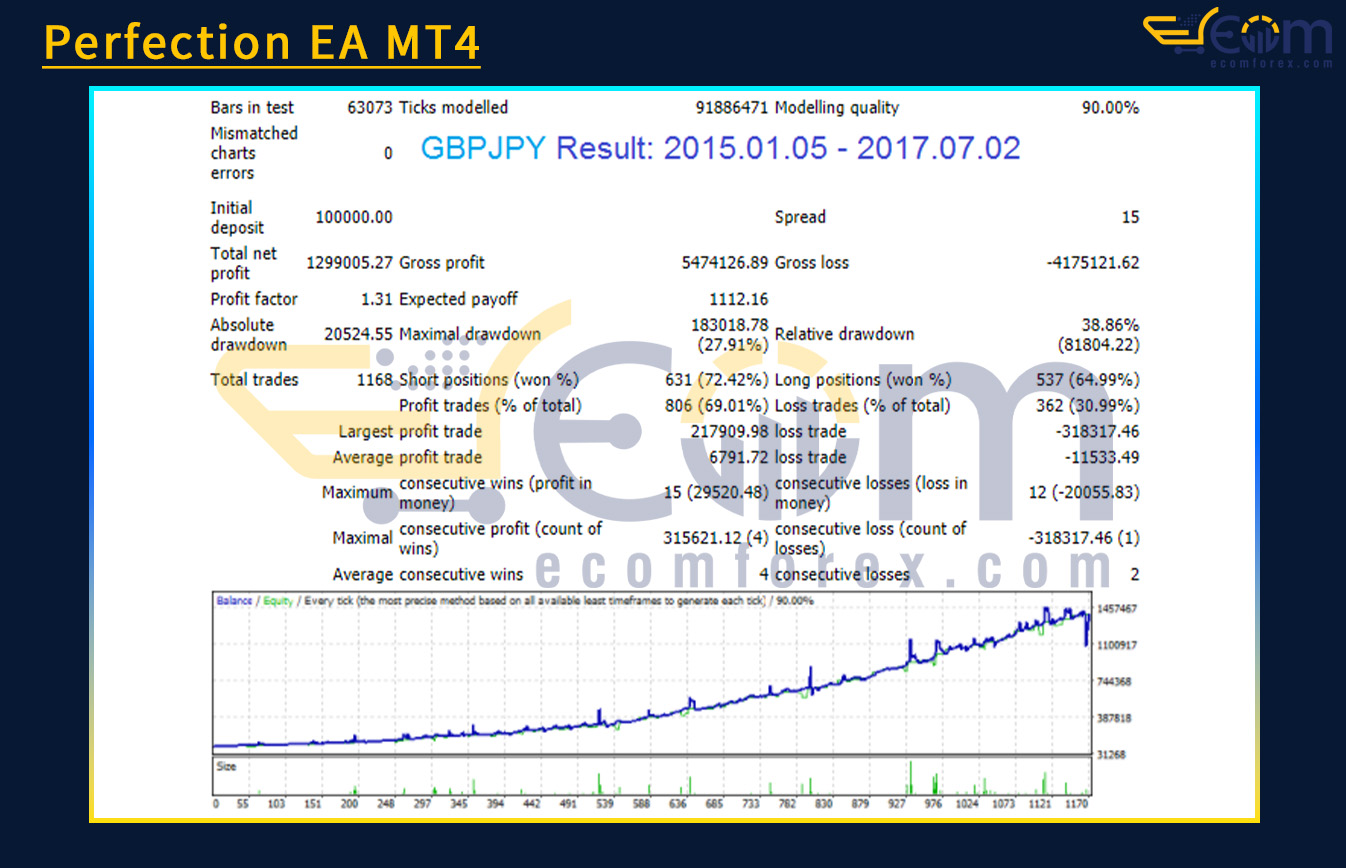Image resolution: width=1346 pixels, height=868 pixels.
Task: Click consecutive wins value 15 (29520.48)
Action: coord(716,493)
